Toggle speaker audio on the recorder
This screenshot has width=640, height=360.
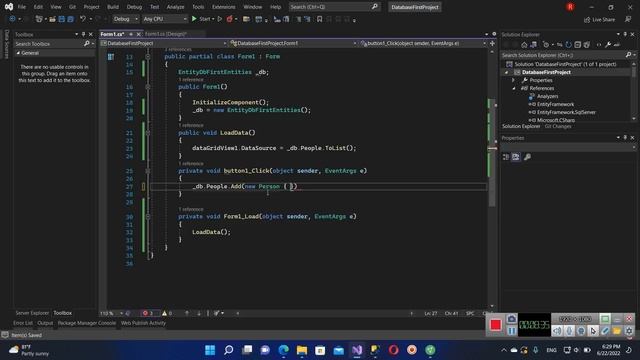click(x=557, y=331)
